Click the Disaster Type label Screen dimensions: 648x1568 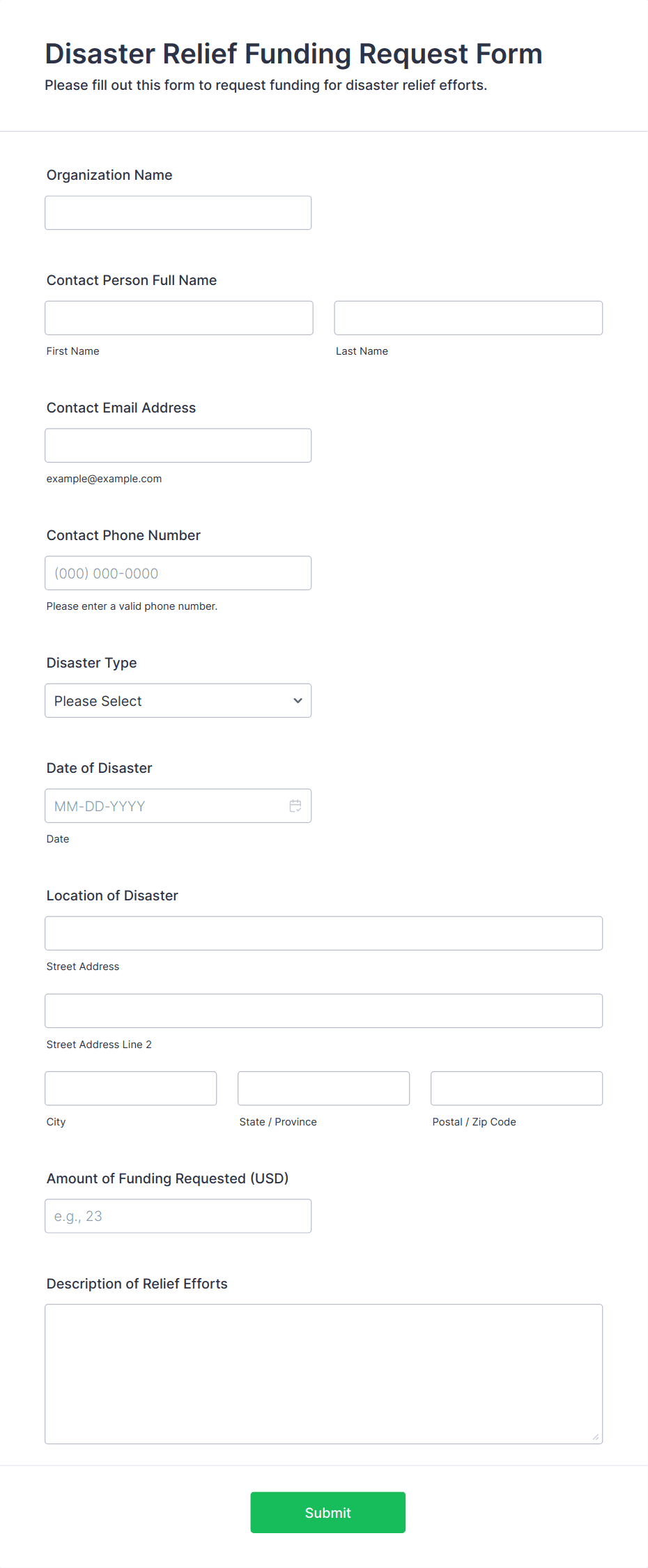(92, 663)
